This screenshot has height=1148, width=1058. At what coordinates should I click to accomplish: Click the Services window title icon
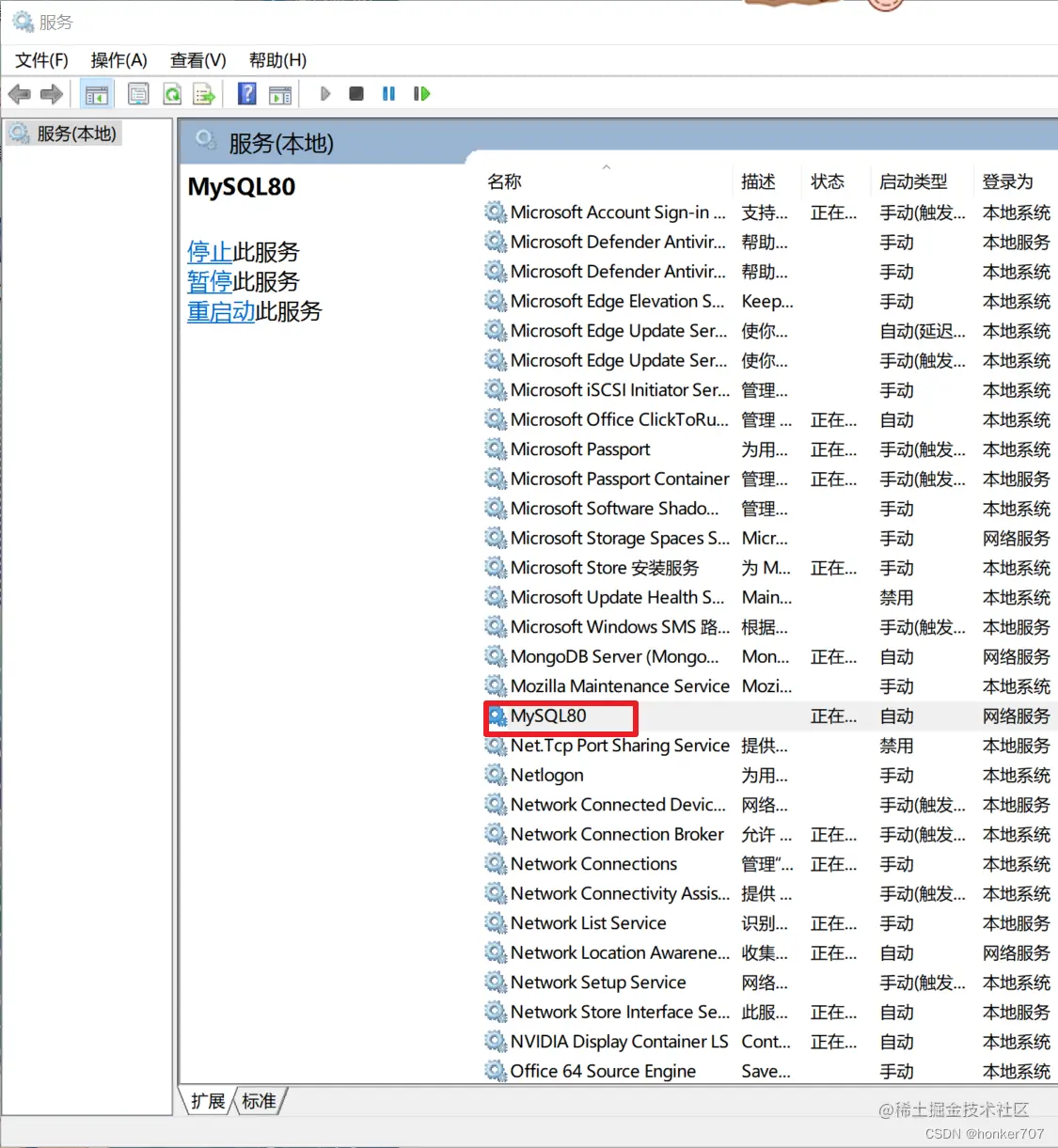tap(23, 22)
